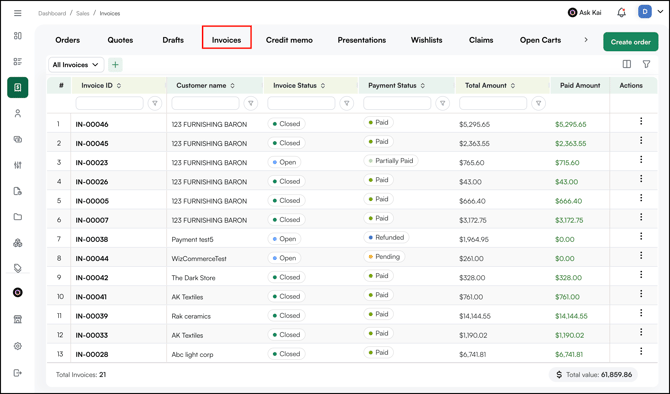This screenshot has width=670, height=394.
Task: Switch to the Claims tab
Action: 481,40
